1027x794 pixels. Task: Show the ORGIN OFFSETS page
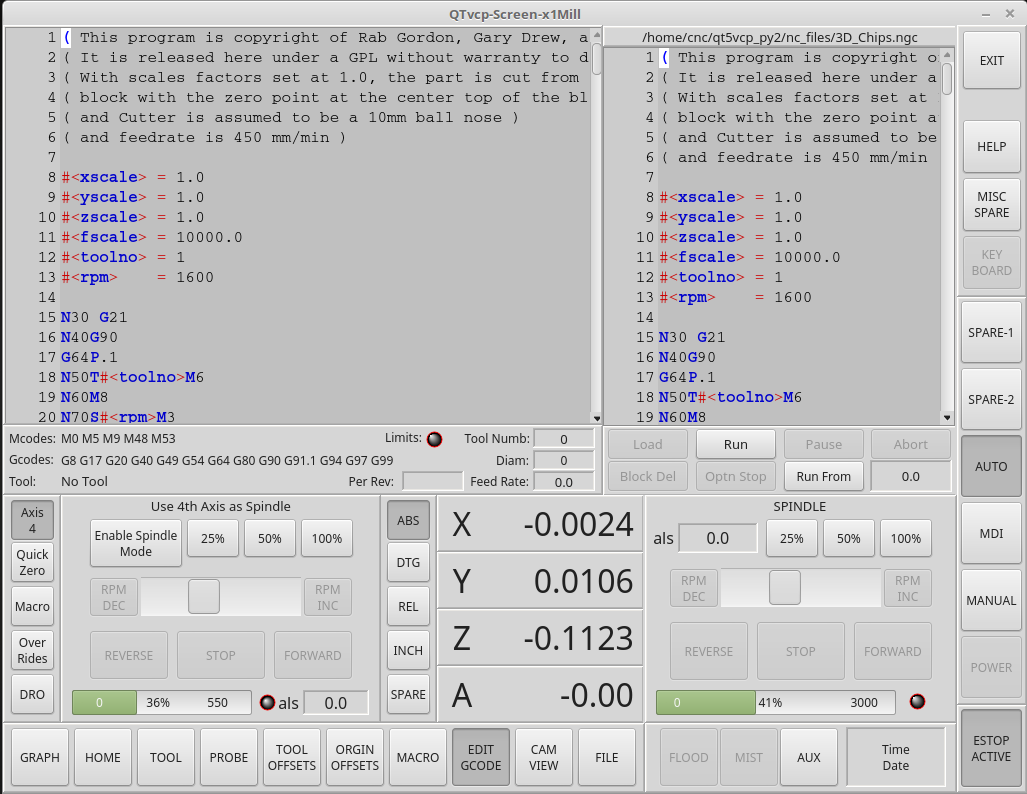pos(354,757)
